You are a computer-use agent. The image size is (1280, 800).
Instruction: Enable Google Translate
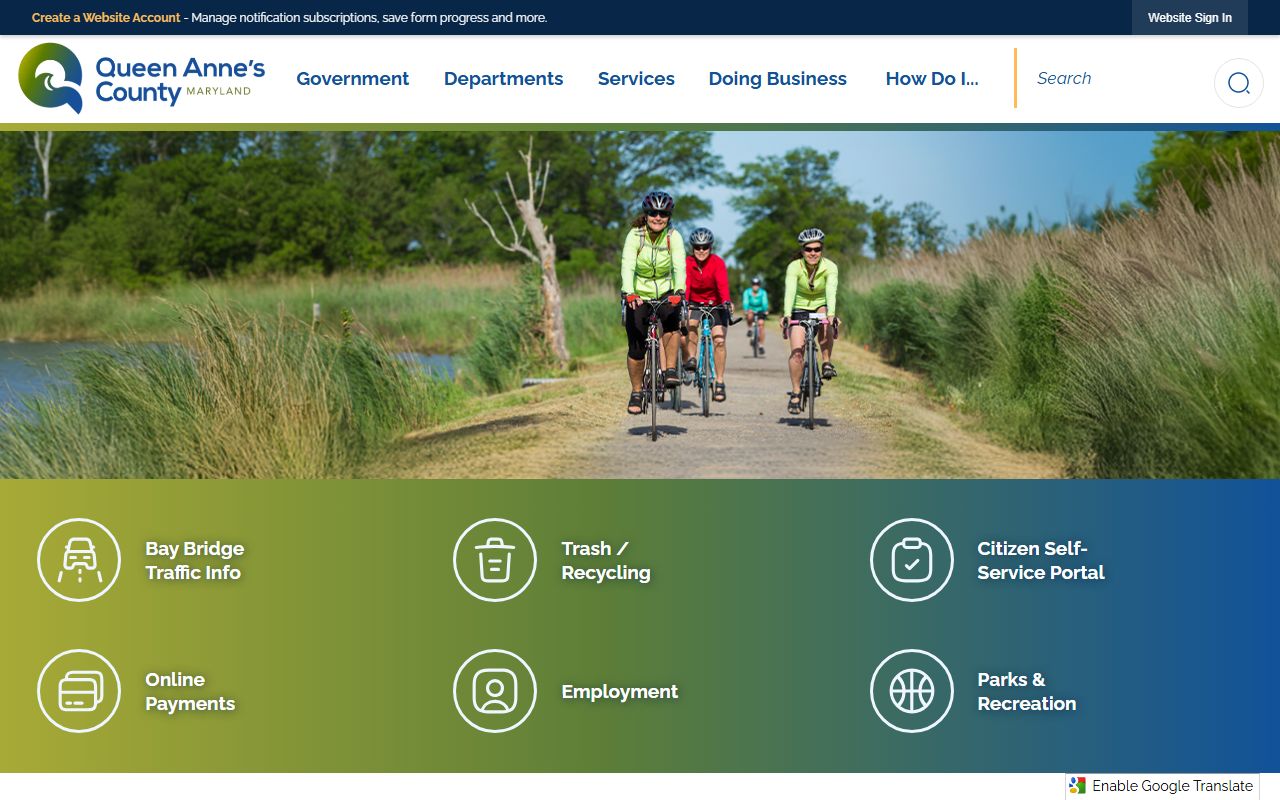pos(1162,786)
